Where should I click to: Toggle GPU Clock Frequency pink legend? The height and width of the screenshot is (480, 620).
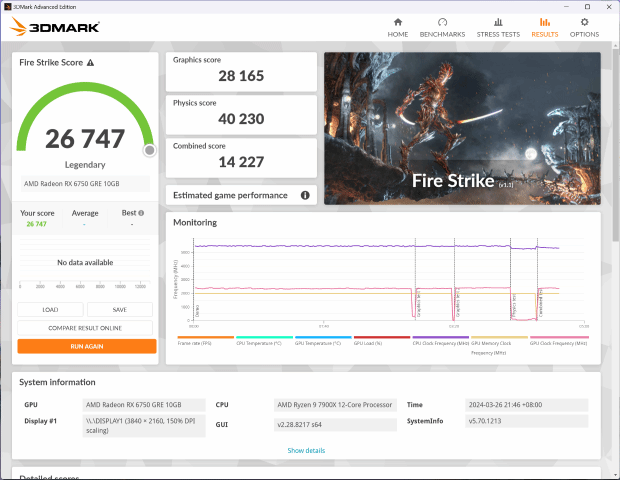(x=559, y=340)
